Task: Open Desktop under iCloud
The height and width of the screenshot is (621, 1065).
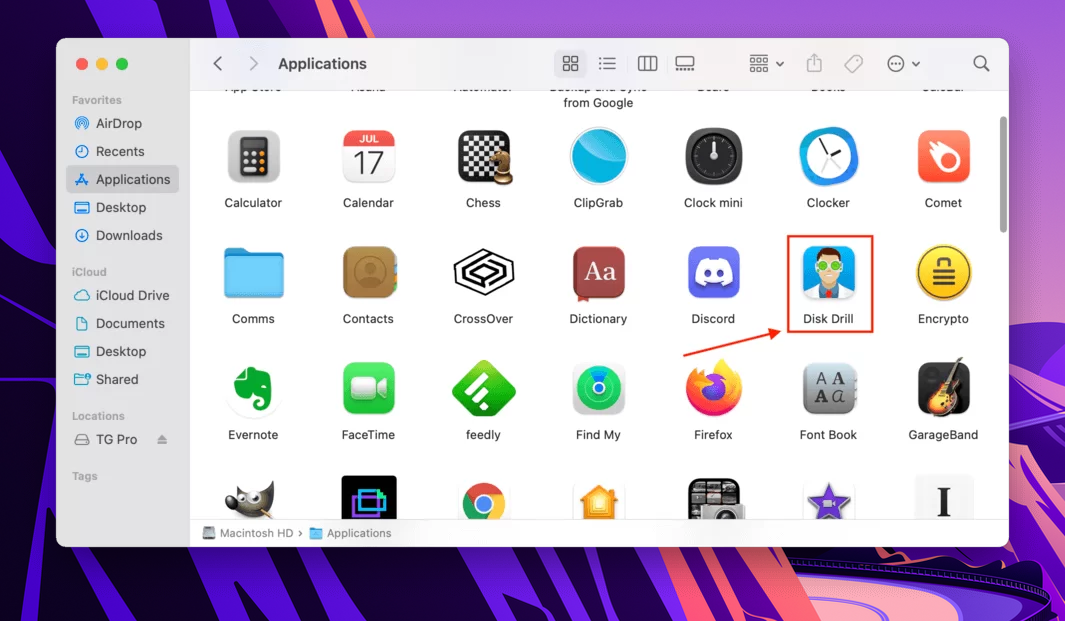Action: point(122,351)
